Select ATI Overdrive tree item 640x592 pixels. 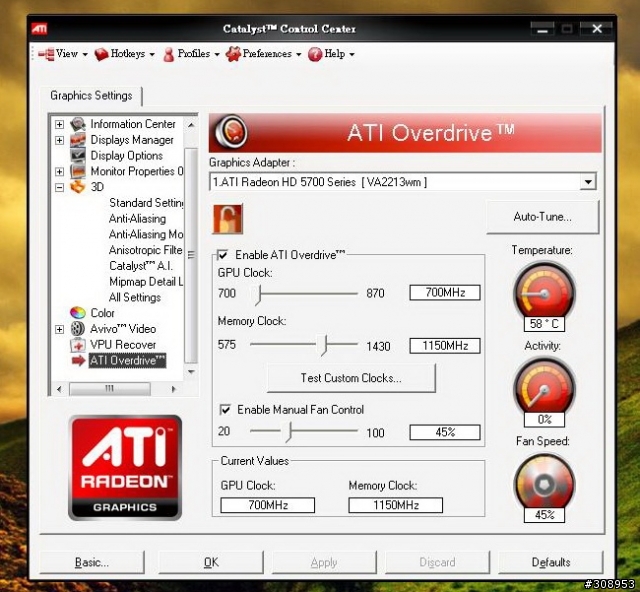[x=127, y=361]
